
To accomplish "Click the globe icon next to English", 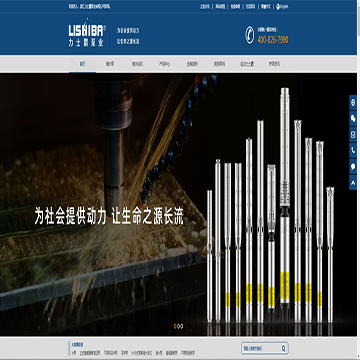I will 278,6.
